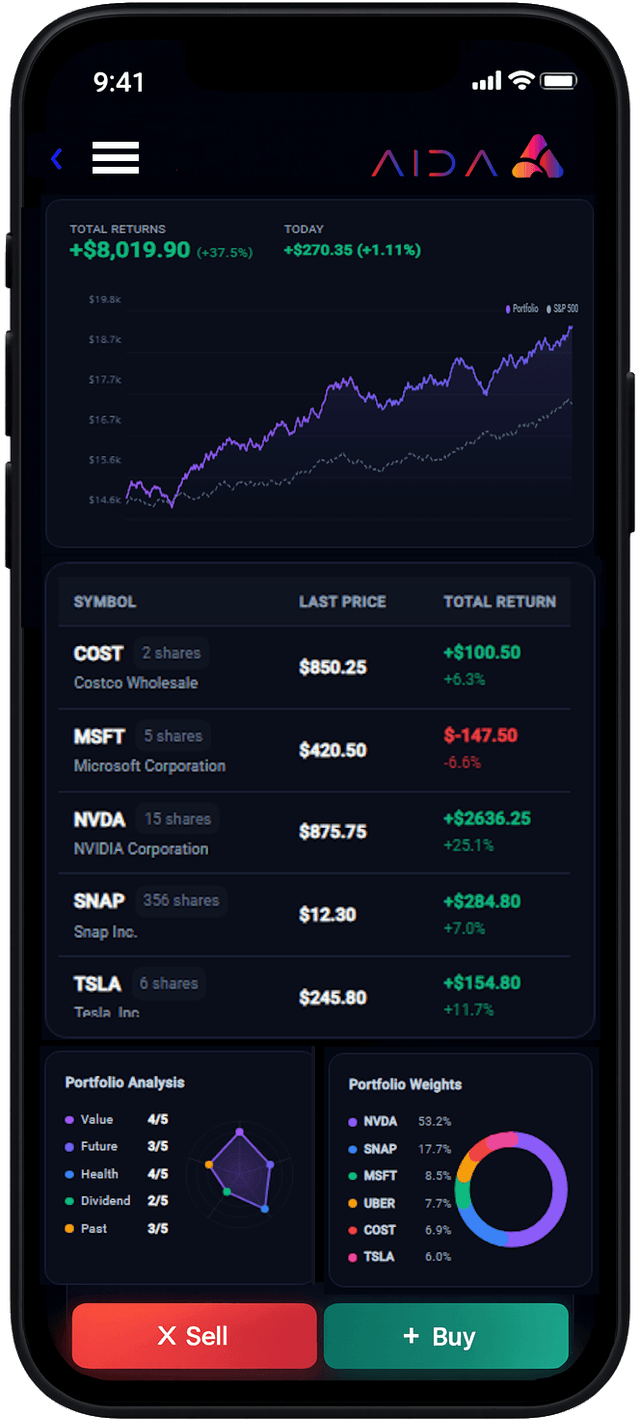Click the back chevron arrow
The width and height of the screenshot is (640, 1419).
click(x=56, y=158)
